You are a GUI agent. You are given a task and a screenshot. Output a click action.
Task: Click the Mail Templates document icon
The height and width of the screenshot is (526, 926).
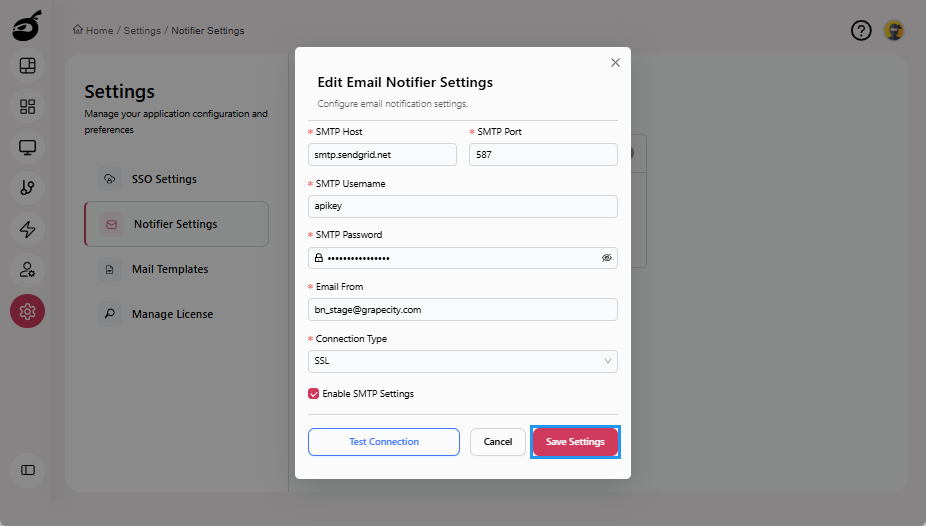tap(110, 269)
